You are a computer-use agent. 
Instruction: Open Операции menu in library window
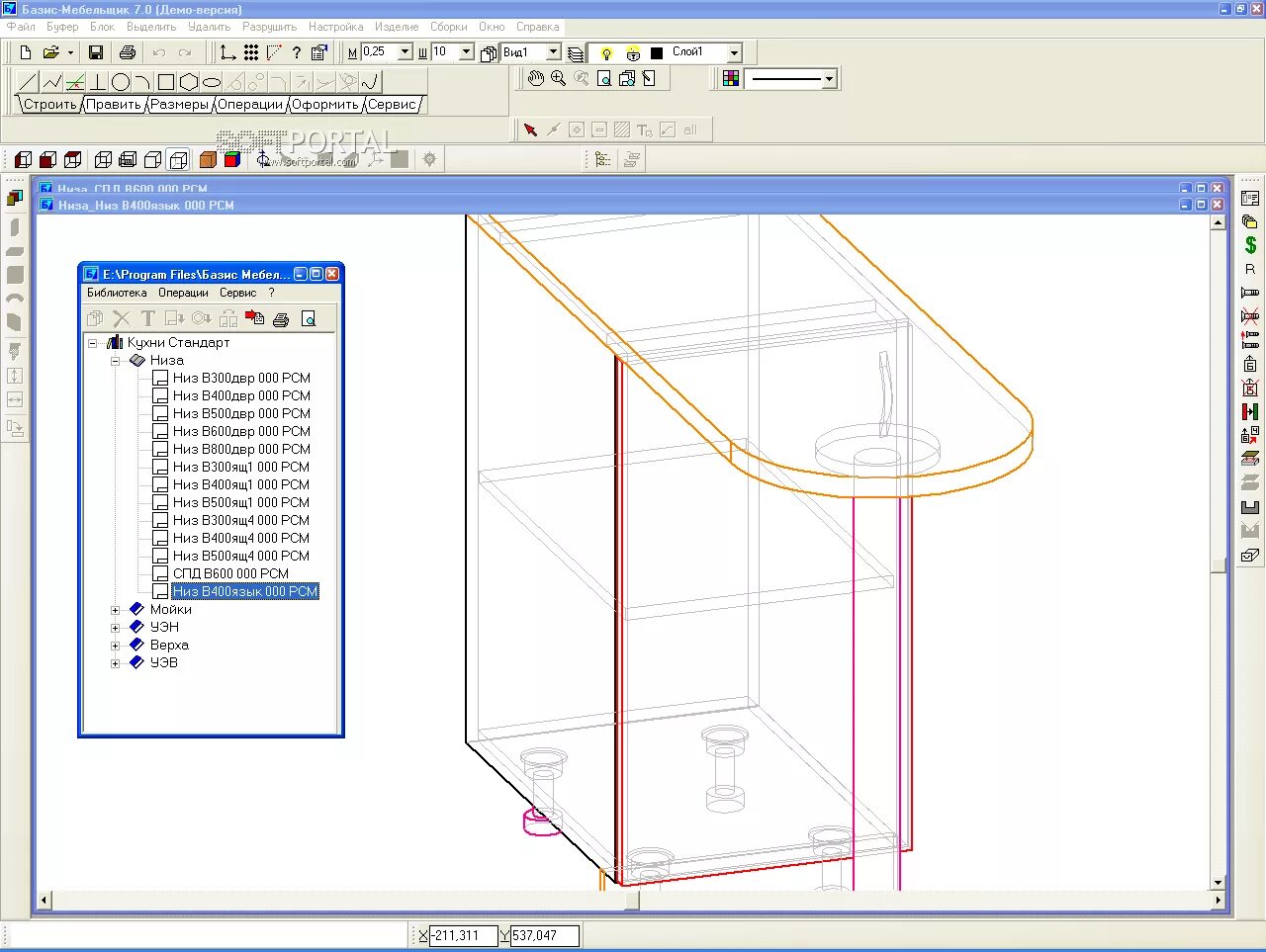tap(183, 293)
